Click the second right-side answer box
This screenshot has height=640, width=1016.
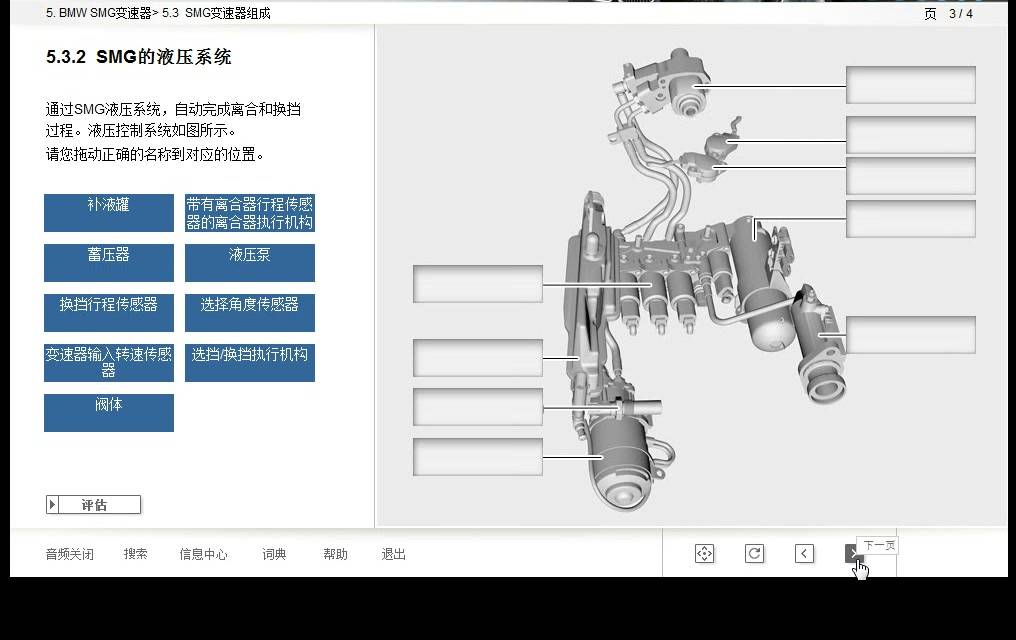coord(910,135)
